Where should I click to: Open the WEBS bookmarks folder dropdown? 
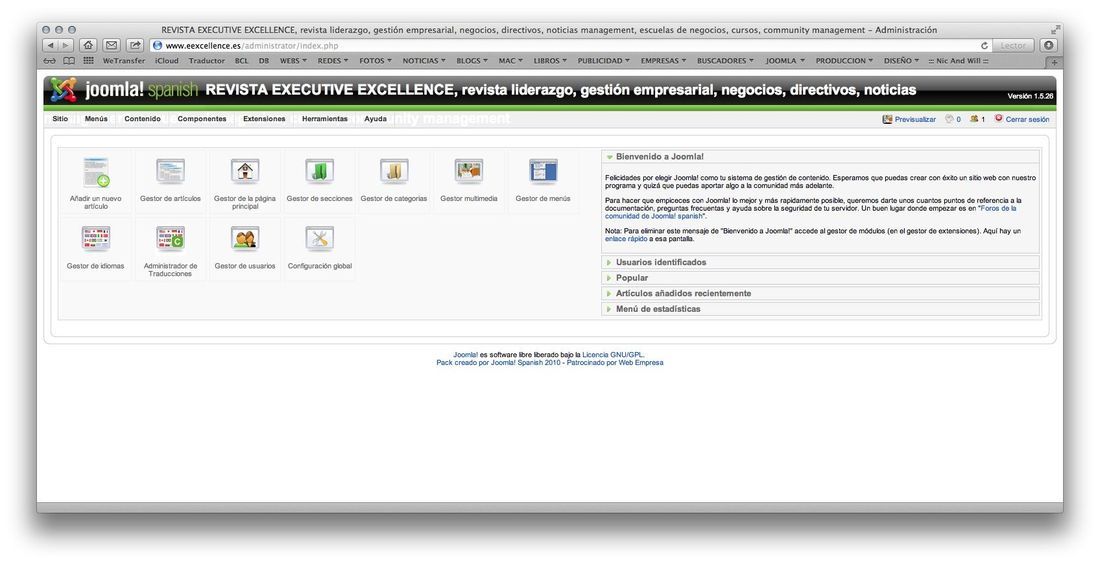pyautogui.click(x=293, y=61)
